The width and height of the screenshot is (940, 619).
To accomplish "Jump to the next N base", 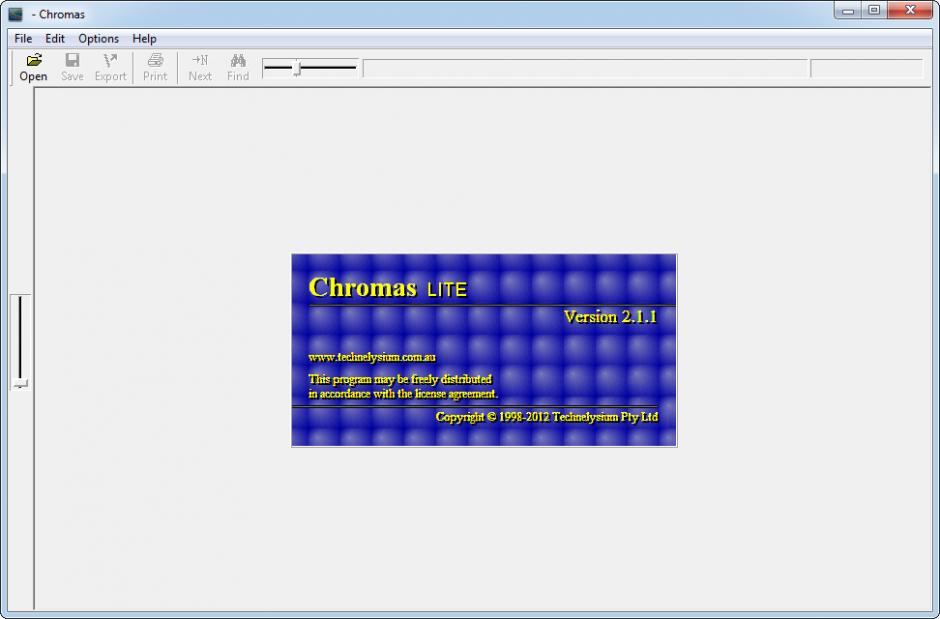I will click(200, 61).
